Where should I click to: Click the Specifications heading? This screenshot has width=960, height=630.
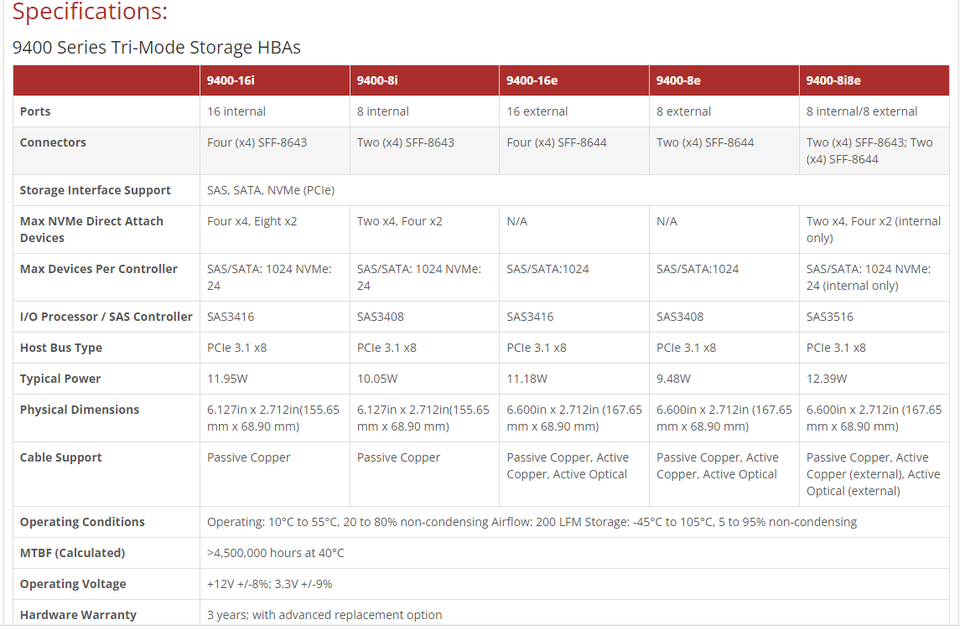click(x=90, y=13)
